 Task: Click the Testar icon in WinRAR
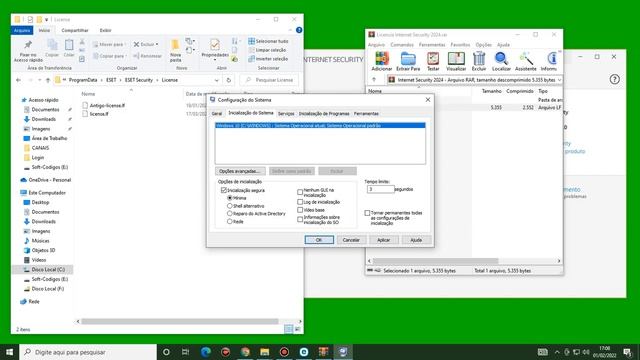(433, 59)
